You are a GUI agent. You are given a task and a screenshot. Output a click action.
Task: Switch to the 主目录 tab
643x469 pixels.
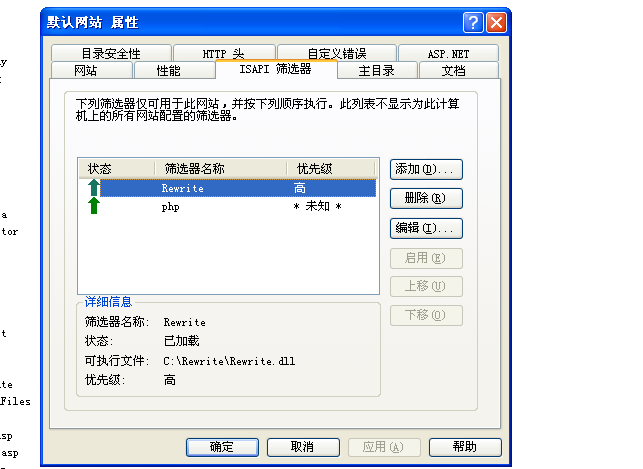[x=376, y=70]
